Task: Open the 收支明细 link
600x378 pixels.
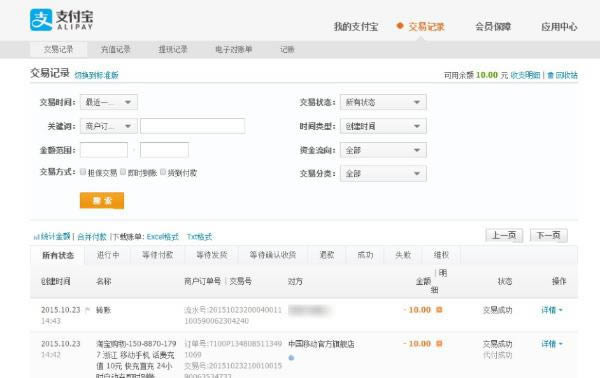Action: point(525,75)
